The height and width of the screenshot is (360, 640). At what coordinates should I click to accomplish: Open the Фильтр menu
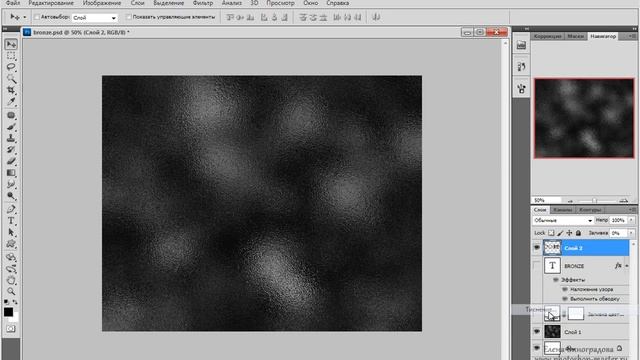(203, 3)
